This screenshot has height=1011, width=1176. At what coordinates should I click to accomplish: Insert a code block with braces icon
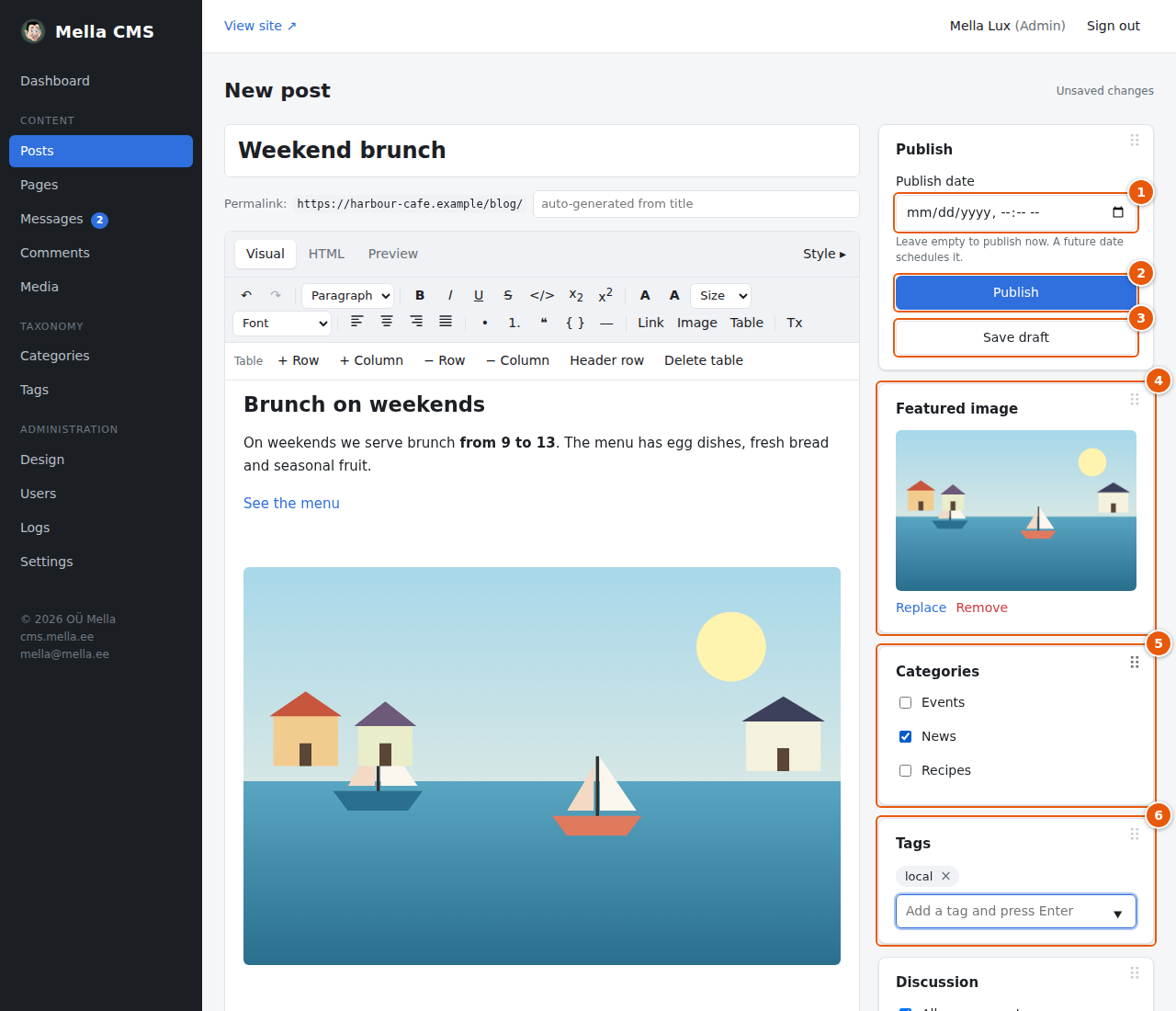575,323
